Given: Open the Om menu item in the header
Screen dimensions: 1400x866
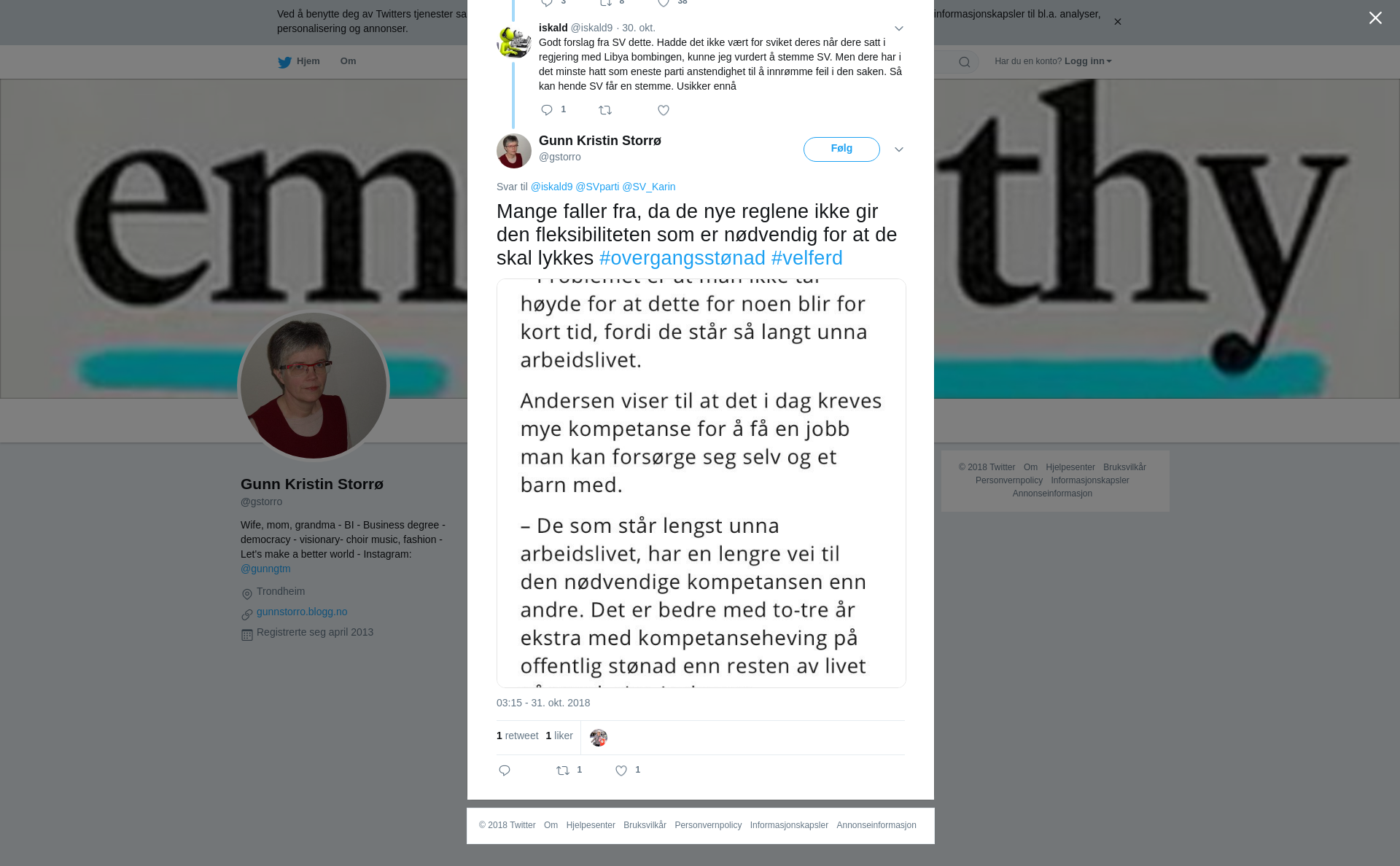Looking at the screenshot, I should (349, 61).
